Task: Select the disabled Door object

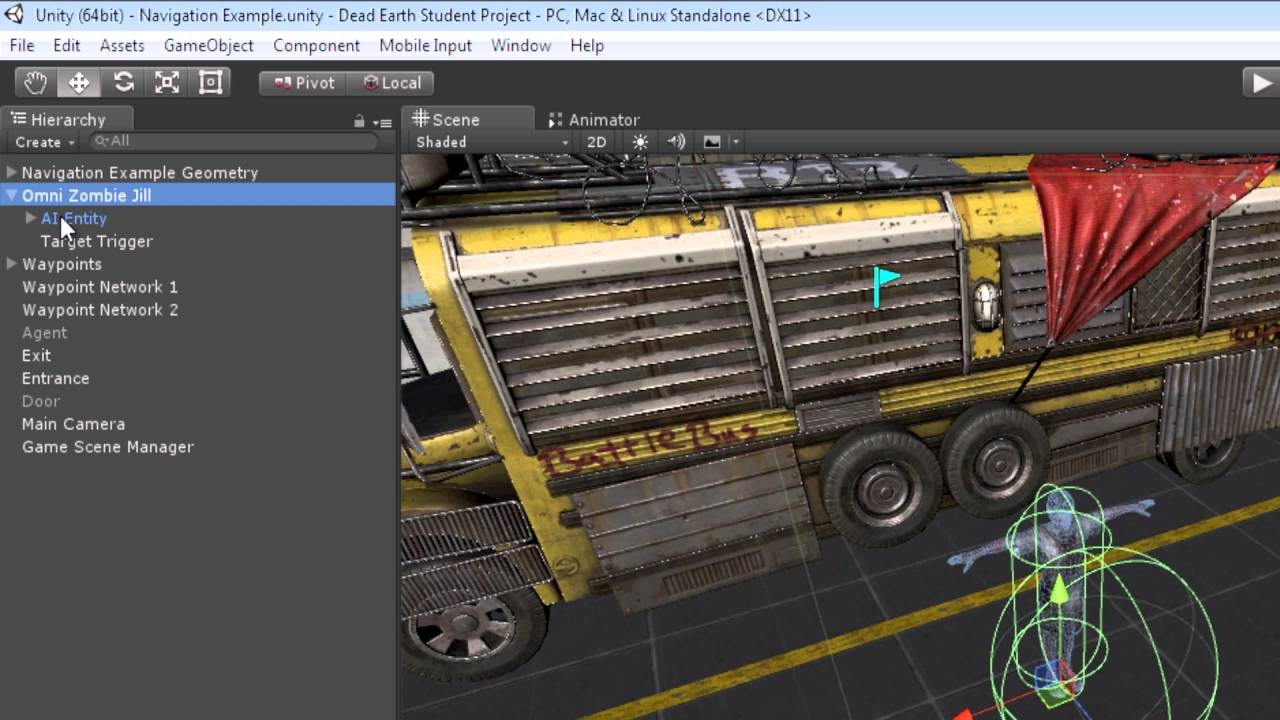Action: pos(41,401)
